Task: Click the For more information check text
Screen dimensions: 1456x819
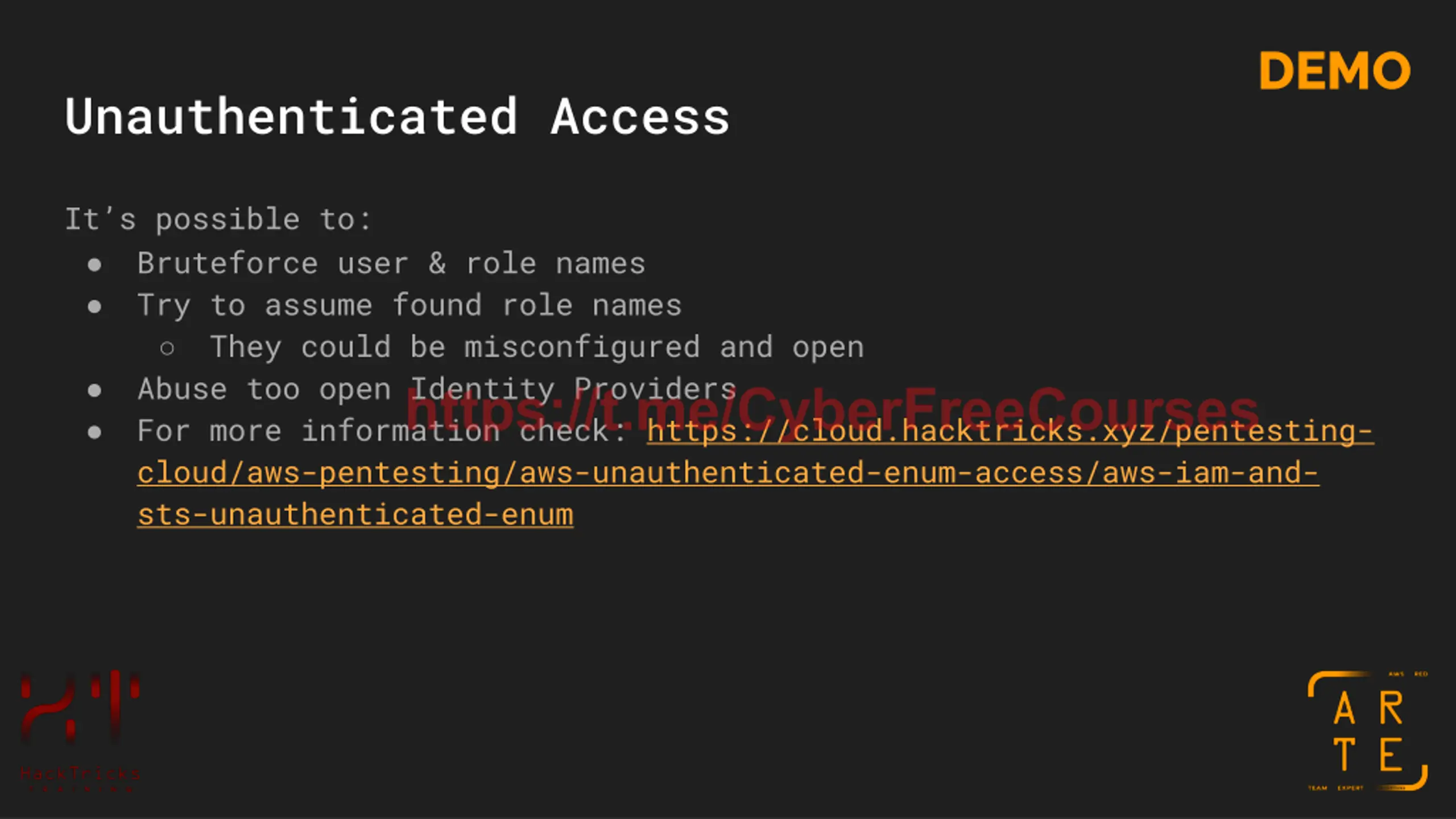Action: pyautogui.click(x=382, y=431)
